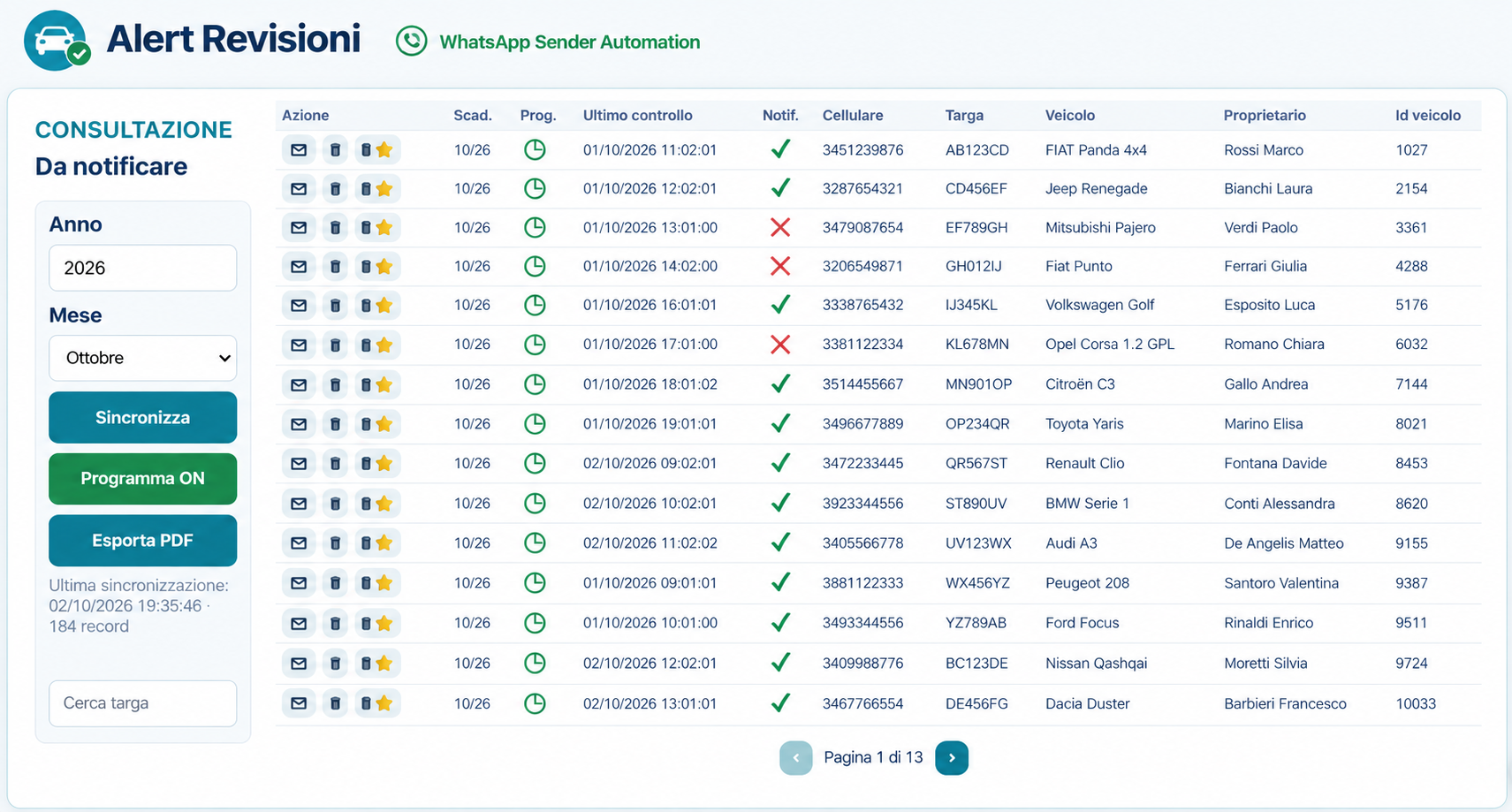Toggle the Programma ON button
The height and width of the screenshot is (812, 1512).
click(x=143, y=479)
